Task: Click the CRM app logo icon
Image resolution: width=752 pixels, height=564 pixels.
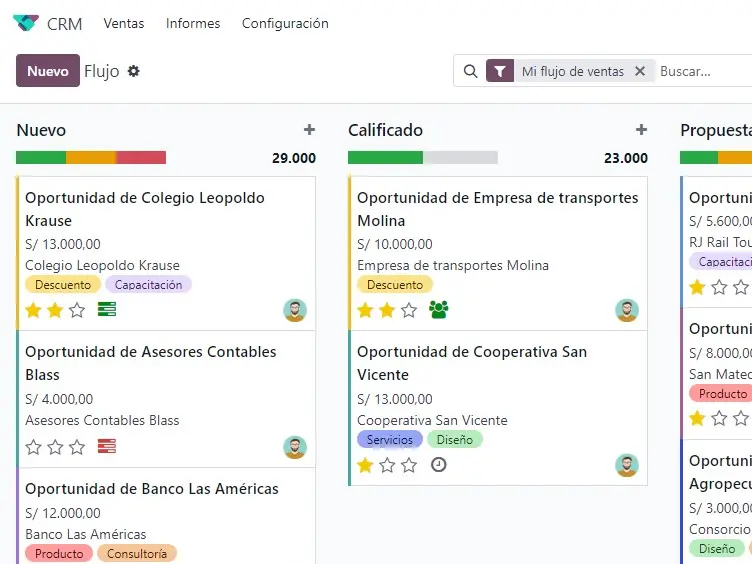Action: coord(26,23)
